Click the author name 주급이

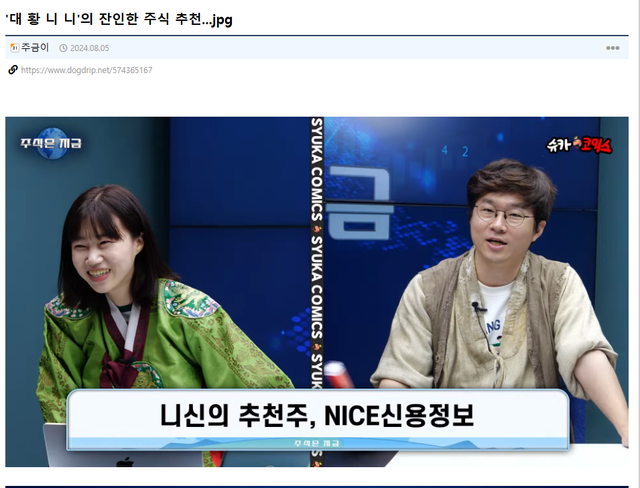pyautogui.click(x=37, y=48)
